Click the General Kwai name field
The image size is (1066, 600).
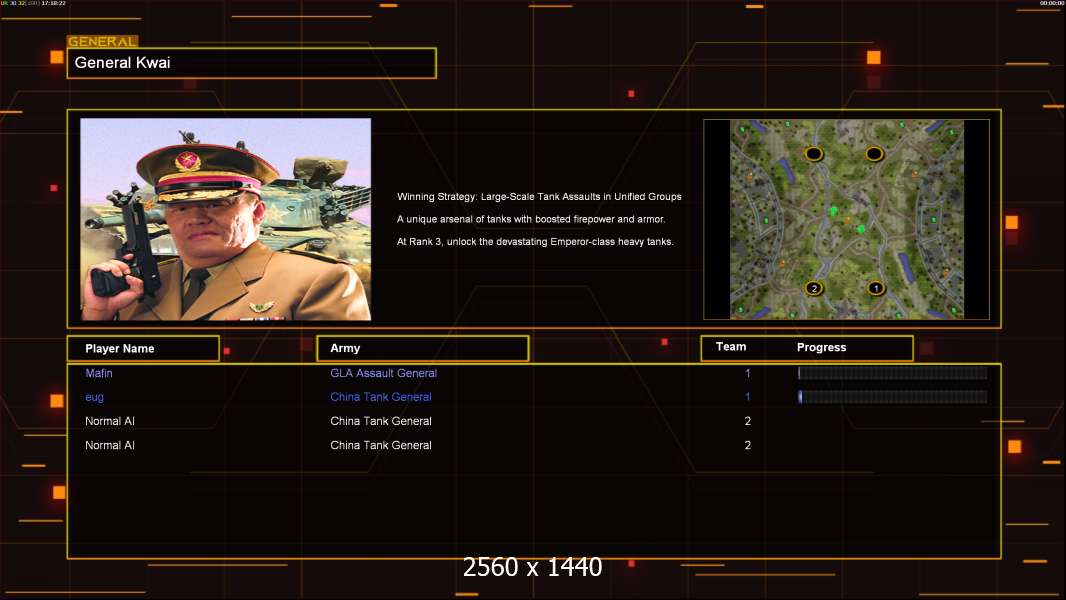251,63
